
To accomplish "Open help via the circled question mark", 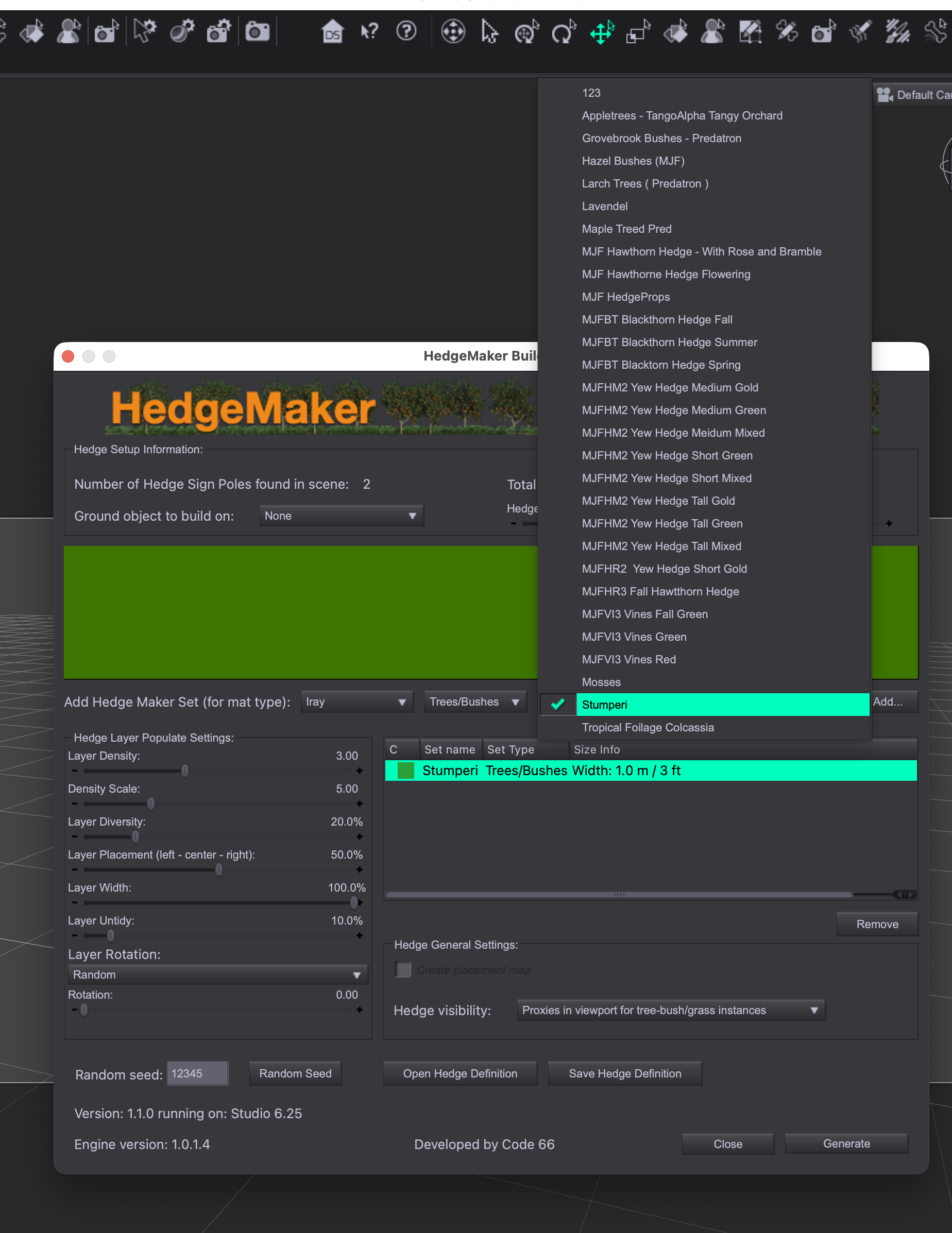I will point(406,31).
